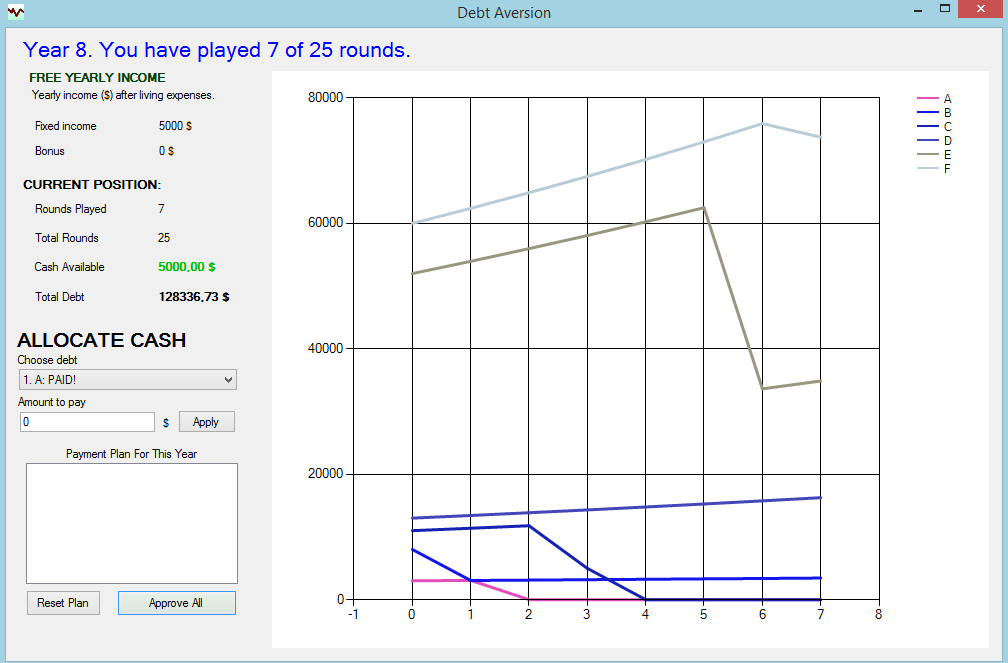
Task: Confirm payments with Approve All
Action: 176,603
